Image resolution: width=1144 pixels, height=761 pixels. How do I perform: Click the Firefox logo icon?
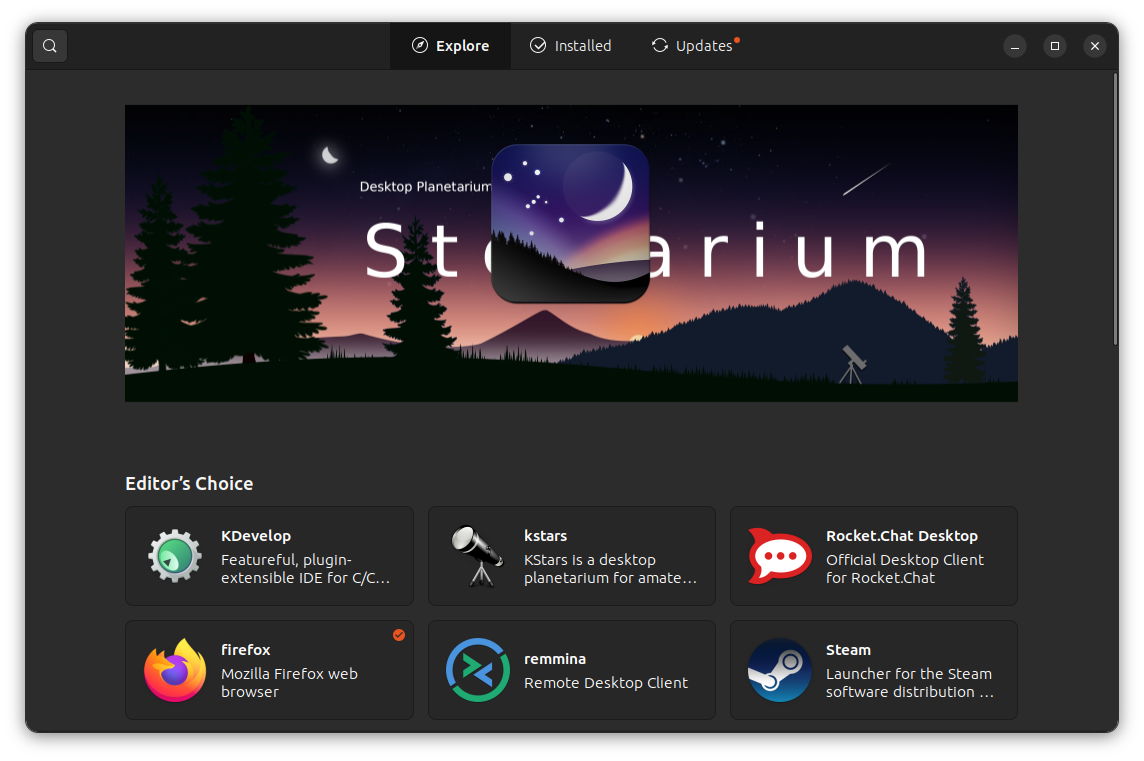click(175, 670)
